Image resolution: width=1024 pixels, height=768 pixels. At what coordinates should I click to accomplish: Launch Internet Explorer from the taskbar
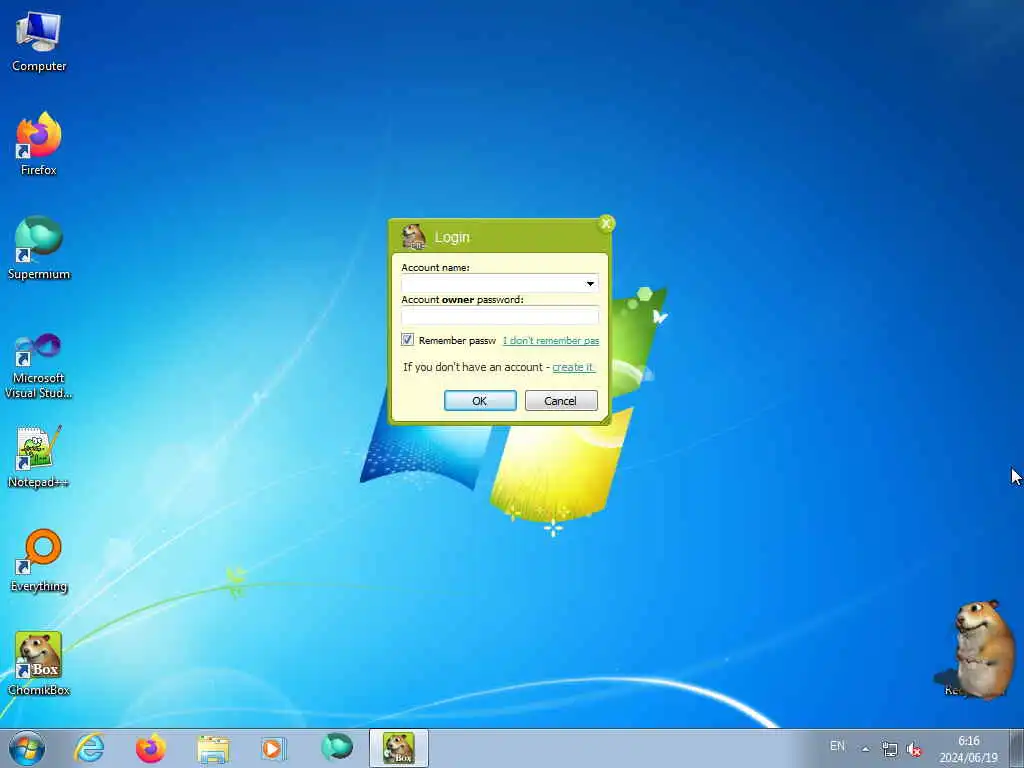(89, 748)
